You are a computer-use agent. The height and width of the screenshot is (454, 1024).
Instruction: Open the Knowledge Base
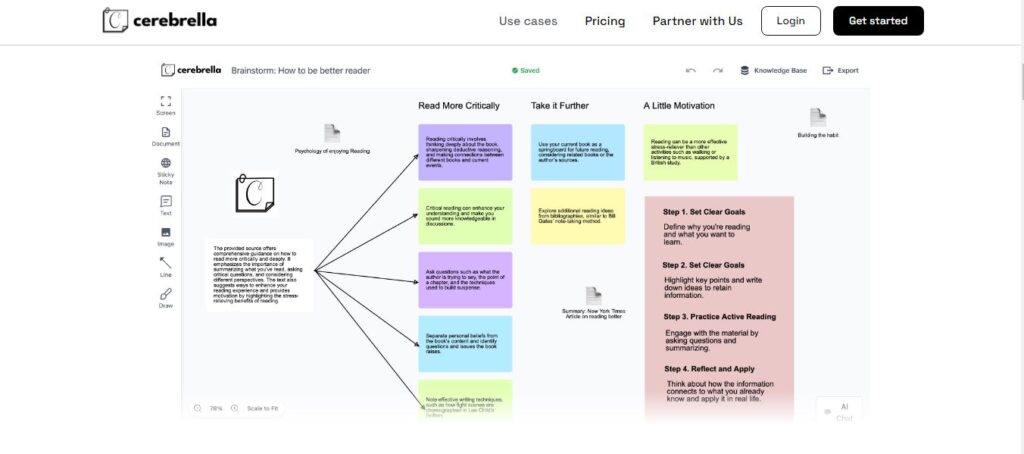tap(773, 71)
